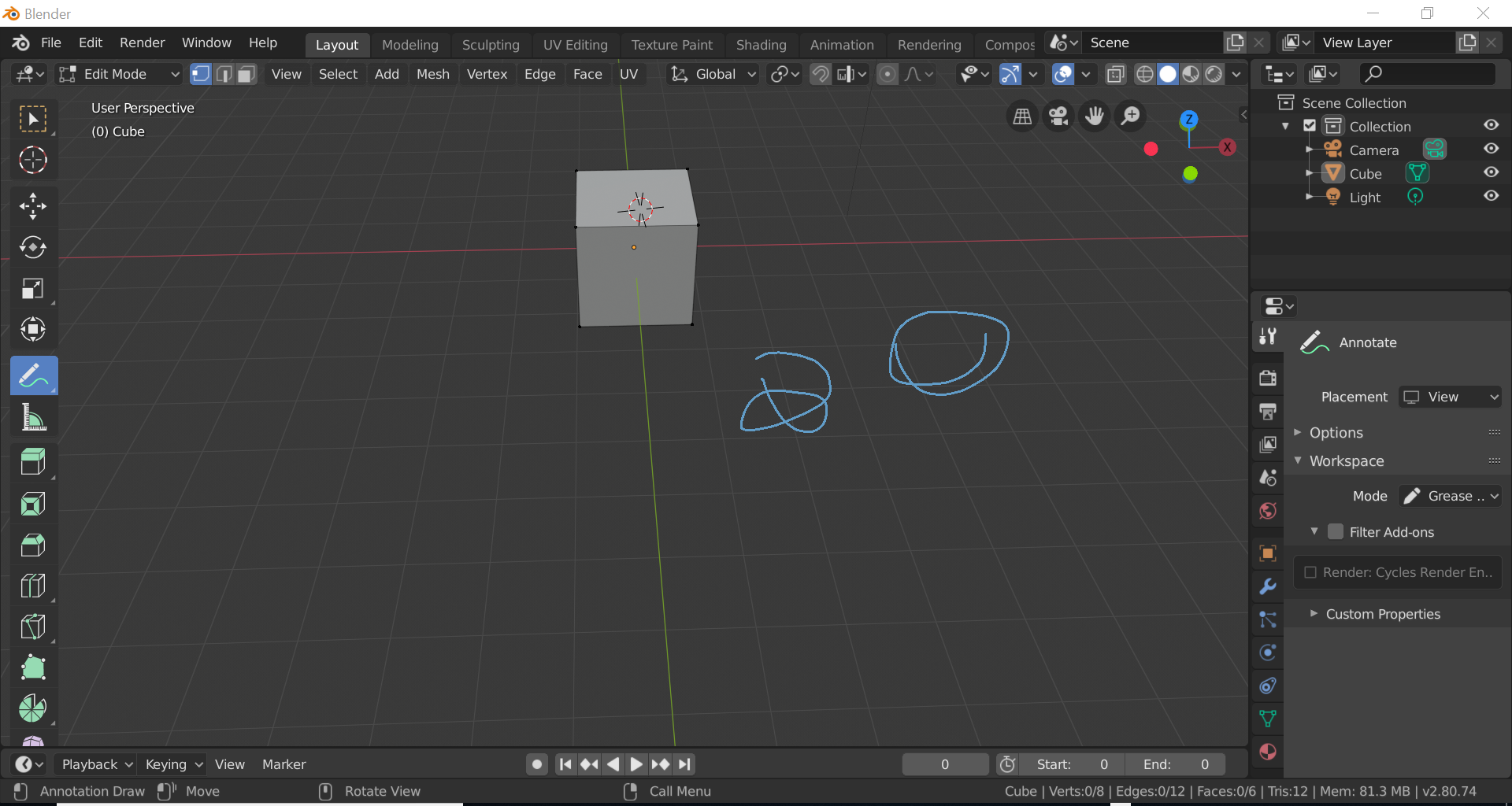Open the Edit Mode dropdown

(x=120, y=74)
